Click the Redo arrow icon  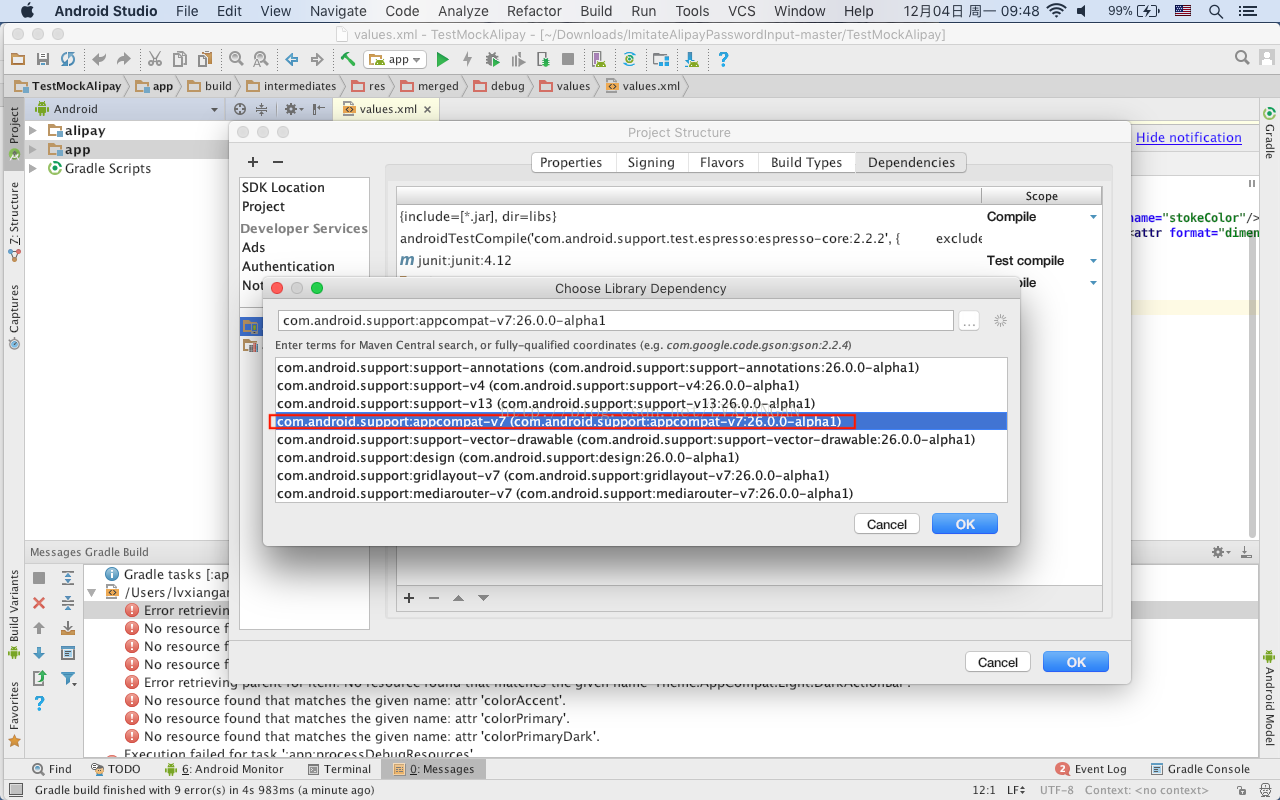123,59
